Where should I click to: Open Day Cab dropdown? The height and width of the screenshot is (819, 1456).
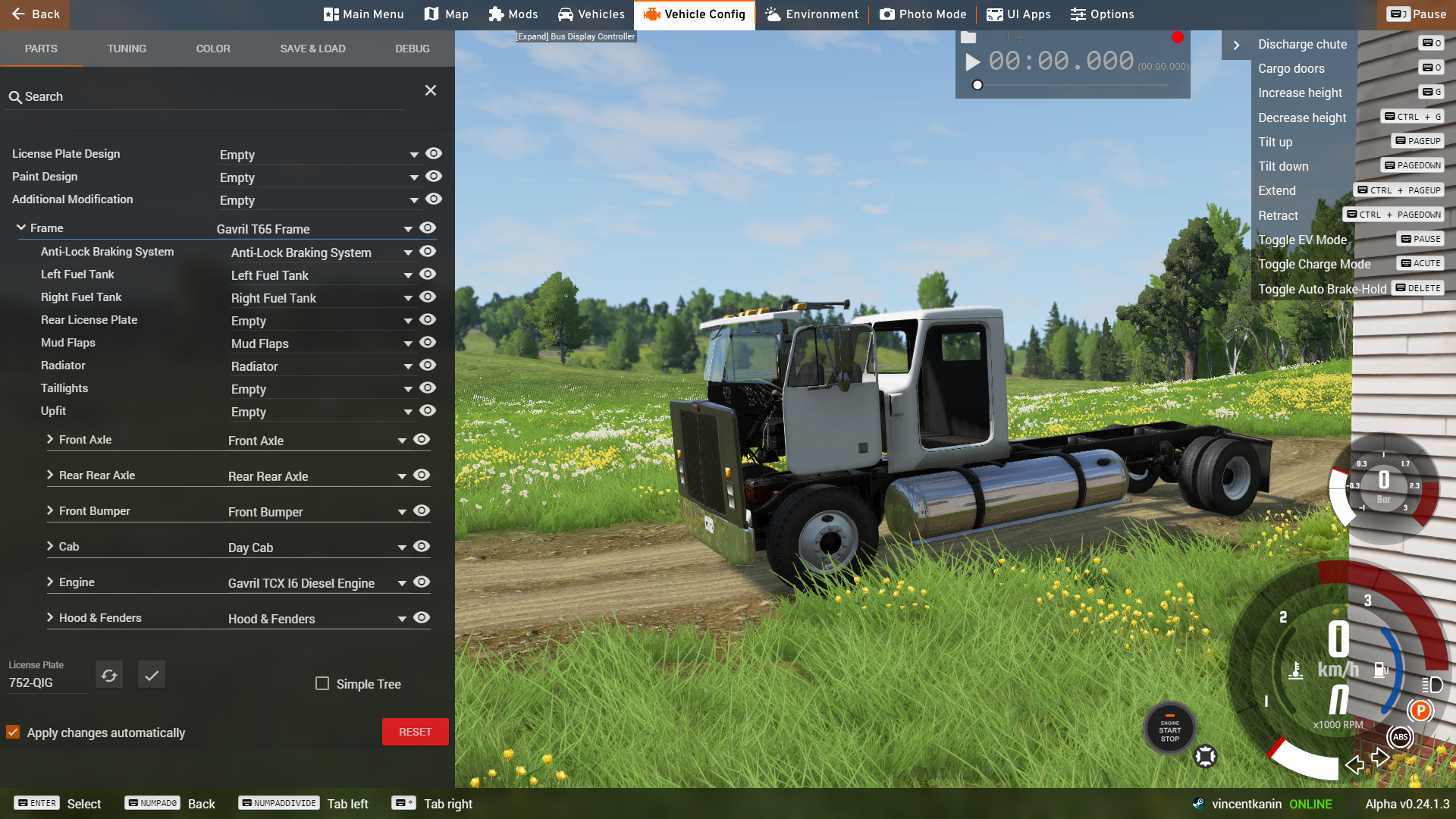[x=317, y=548]
